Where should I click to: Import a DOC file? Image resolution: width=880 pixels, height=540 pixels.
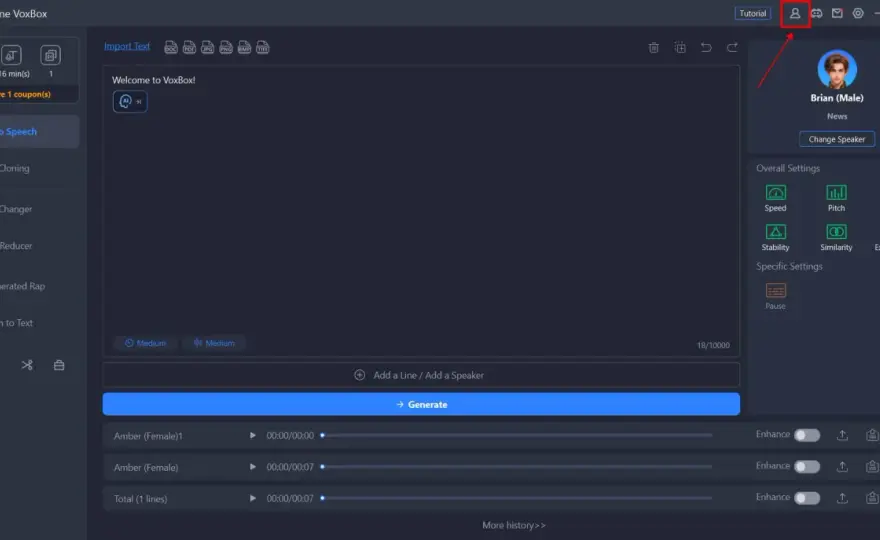[171, 48]
